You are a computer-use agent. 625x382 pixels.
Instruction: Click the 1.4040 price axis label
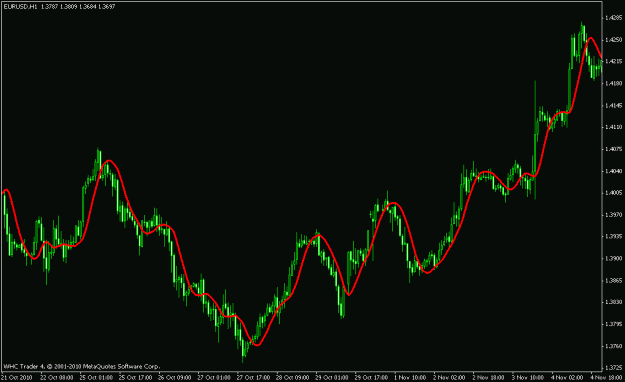coord(613,171)
